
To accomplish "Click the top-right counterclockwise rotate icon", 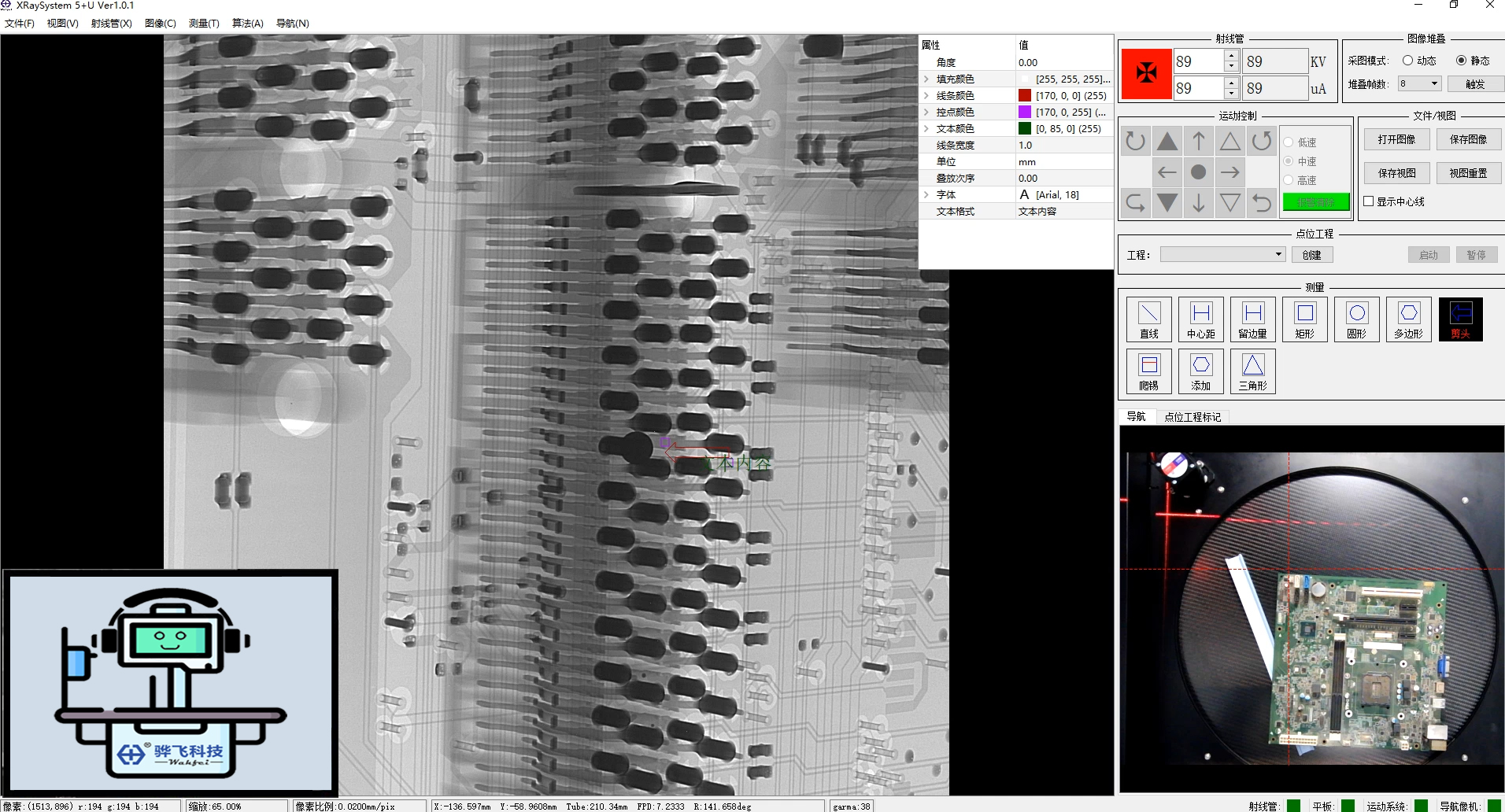I will [1262, 142].
